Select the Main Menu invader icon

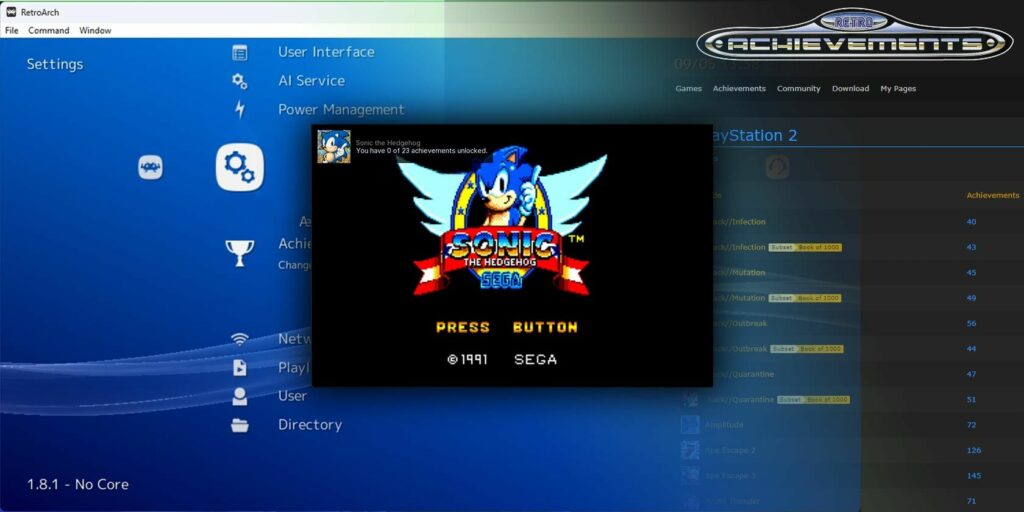pyautogui.click(x=150, y=167)
